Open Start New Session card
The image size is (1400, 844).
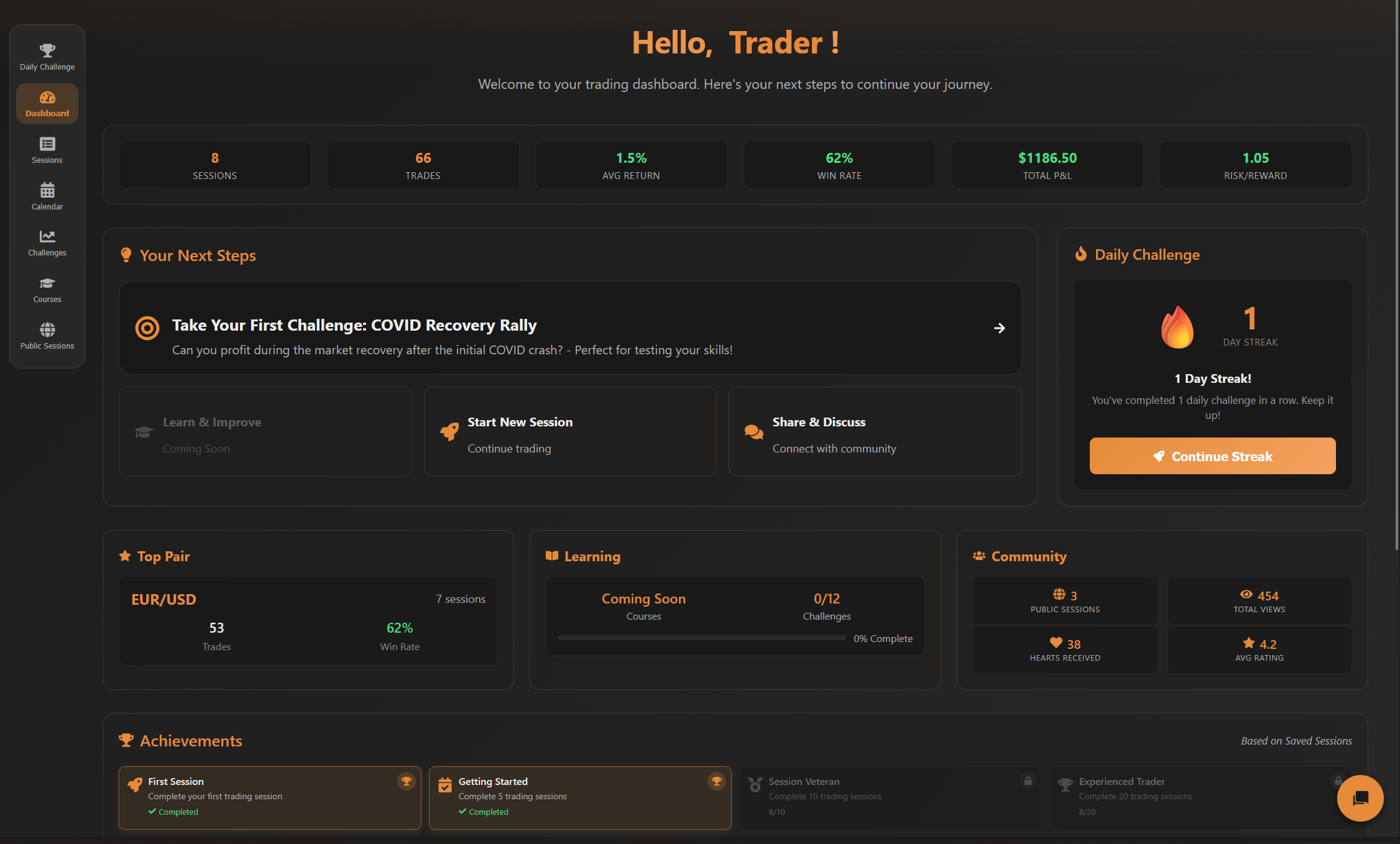tap(569, 432)
